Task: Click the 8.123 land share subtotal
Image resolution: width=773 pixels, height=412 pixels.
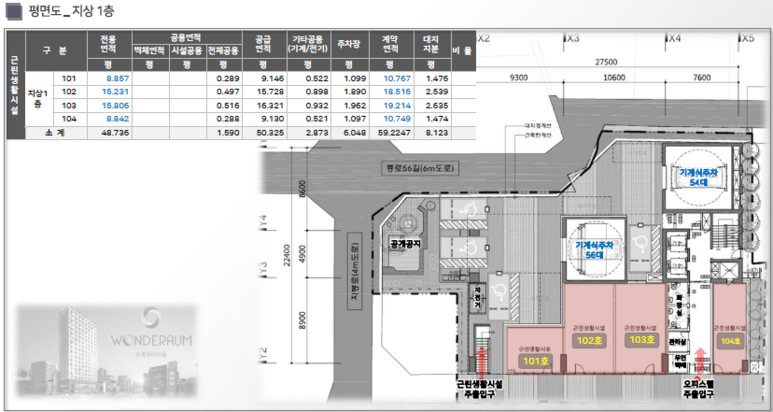Action: click(x=436, y=133)
